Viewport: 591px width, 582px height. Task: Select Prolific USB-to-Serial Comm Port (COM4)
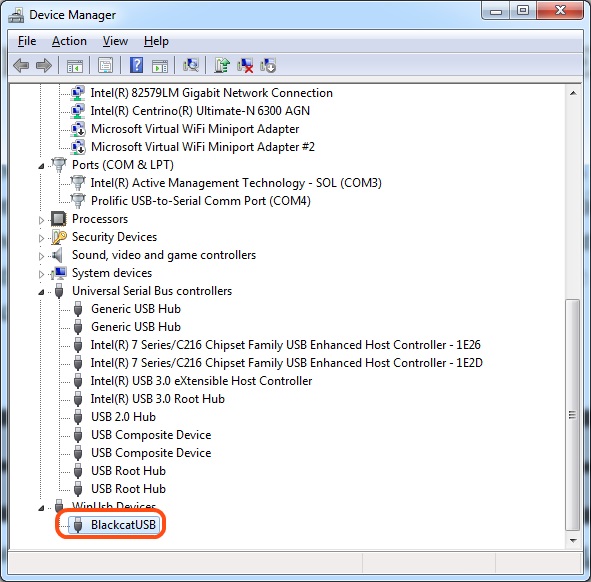(x=201, y=201)
